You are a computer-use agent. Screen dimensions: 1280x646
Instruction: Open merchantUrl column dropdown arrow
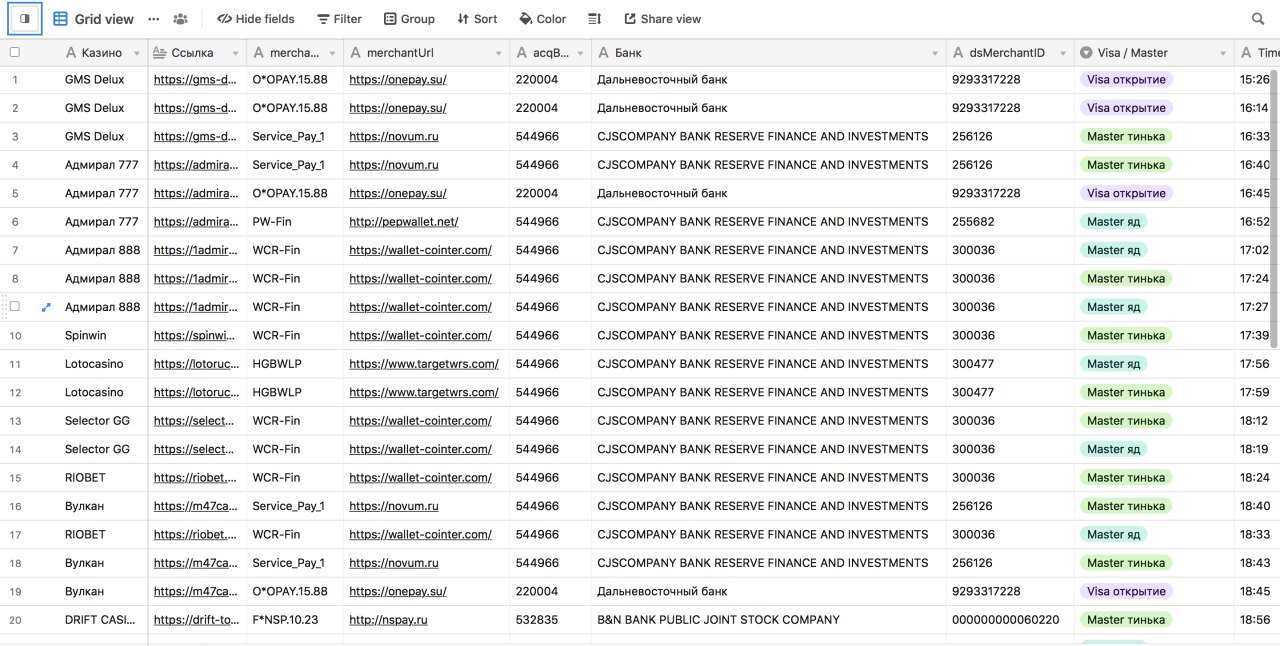[x=498, y=53]
